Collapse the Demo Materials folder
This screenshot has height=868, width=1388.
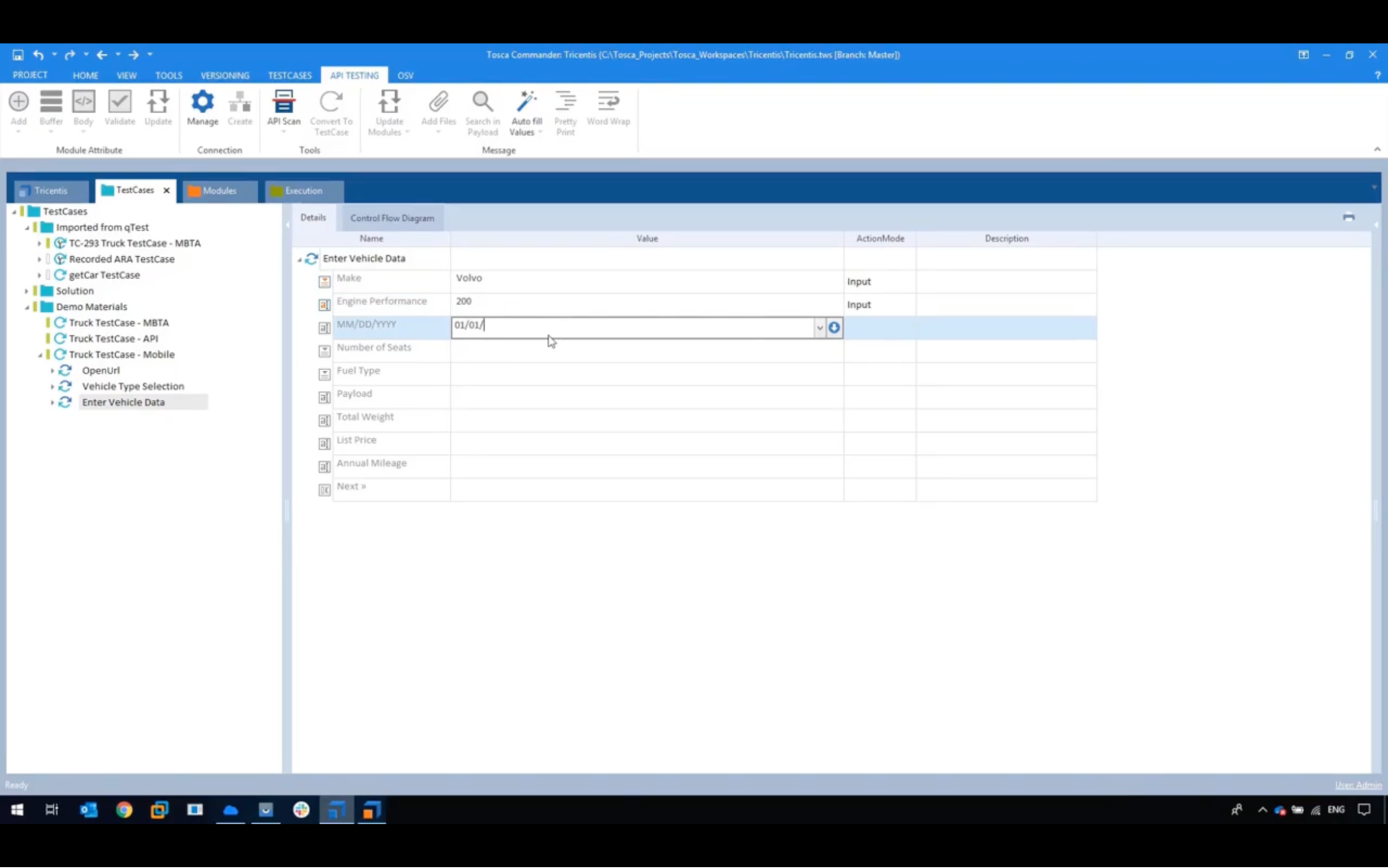pyautogui.click(x=27, y=307)
